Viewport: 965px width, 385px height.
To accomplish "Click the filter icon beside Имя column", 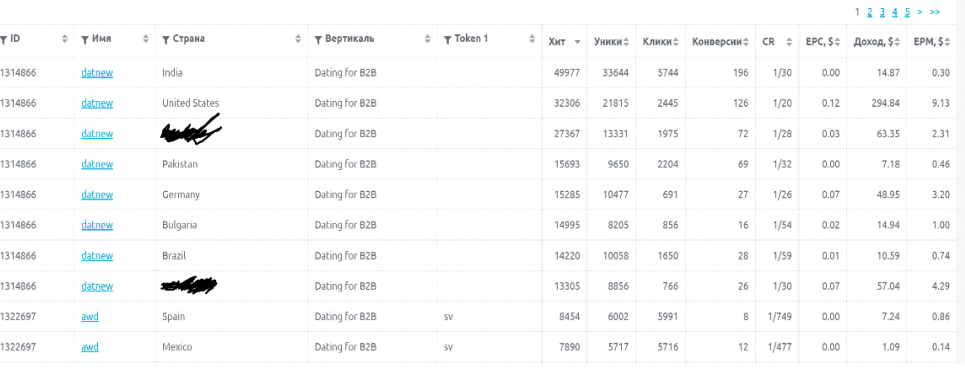I will coord(85,40).
